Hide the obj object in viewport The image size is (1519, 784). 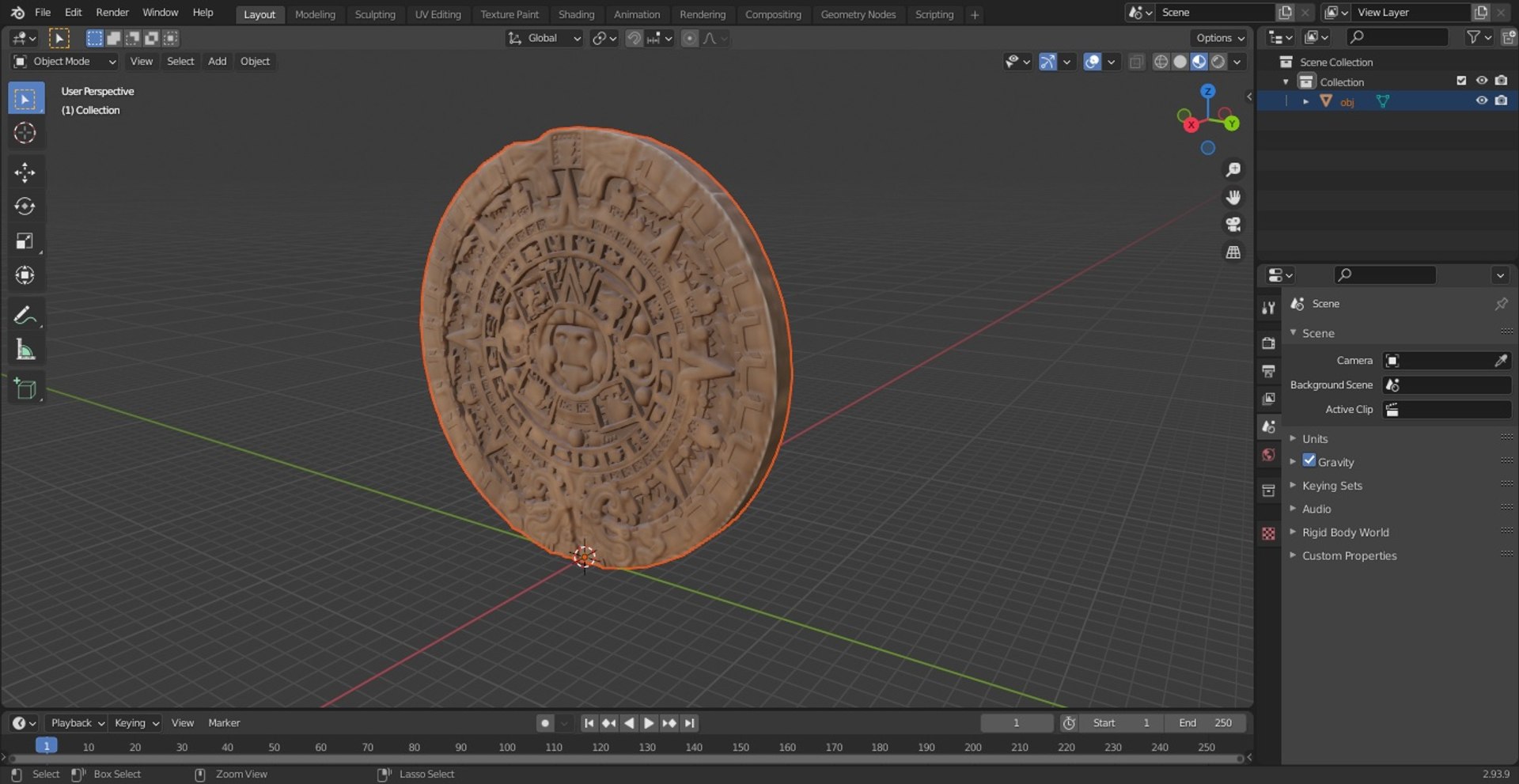pyautogui.click(x=1481, y=100)
